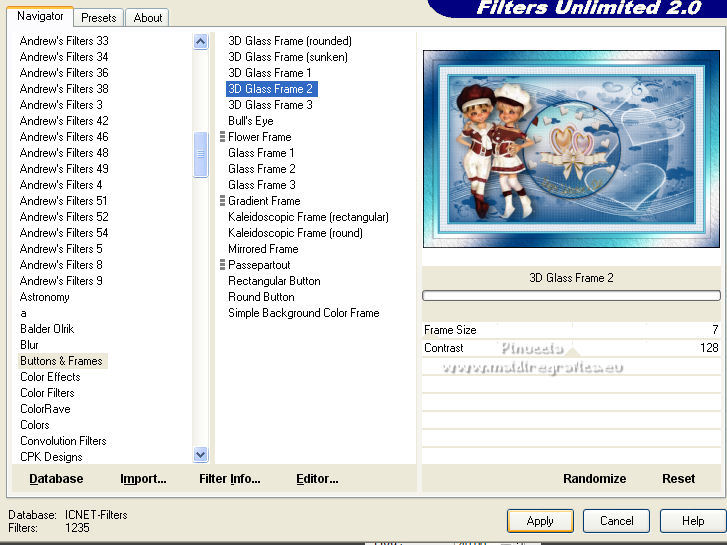Select the Andrew's Filters 36 category
The height and width of the screenshot is (545, 727).
pos(64,73)
